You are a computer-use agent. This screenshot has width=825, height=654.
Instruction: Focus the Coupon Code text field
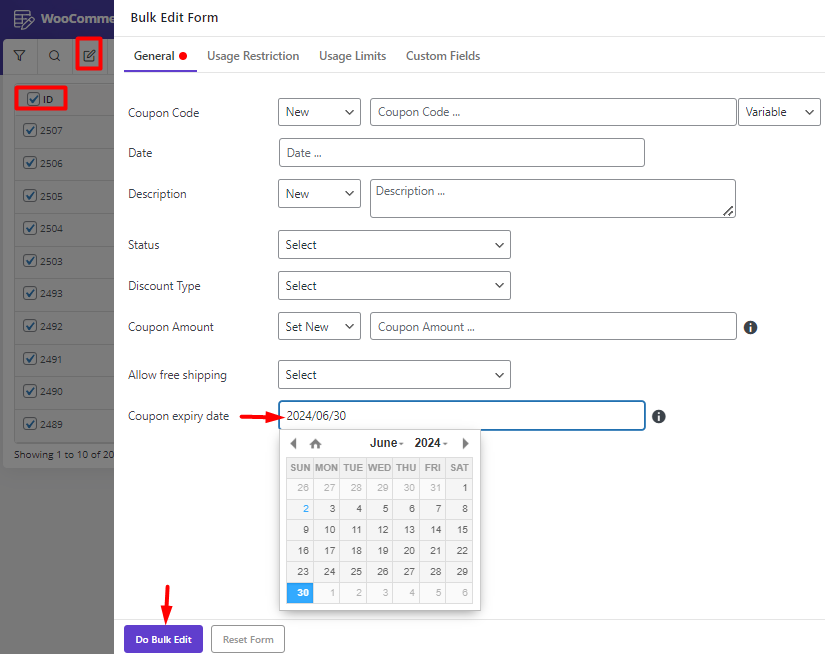coord(553,112)
